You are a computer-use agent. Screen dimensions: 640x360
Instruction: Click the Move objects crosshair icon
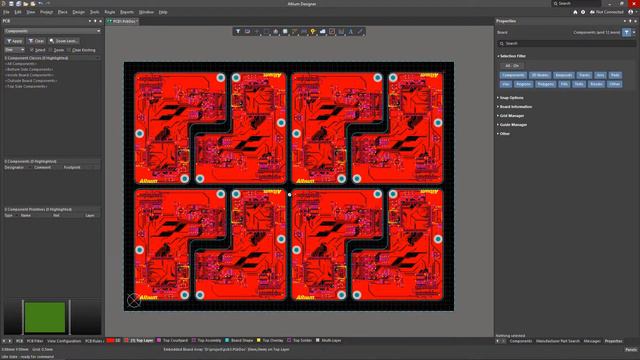point(257,31)
